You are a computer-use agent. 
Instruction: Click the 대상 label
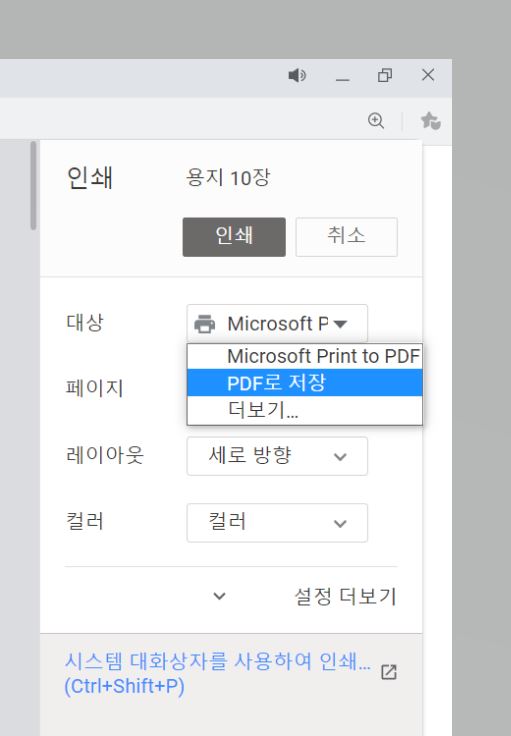pyautogui.click(x=84, y=322)
